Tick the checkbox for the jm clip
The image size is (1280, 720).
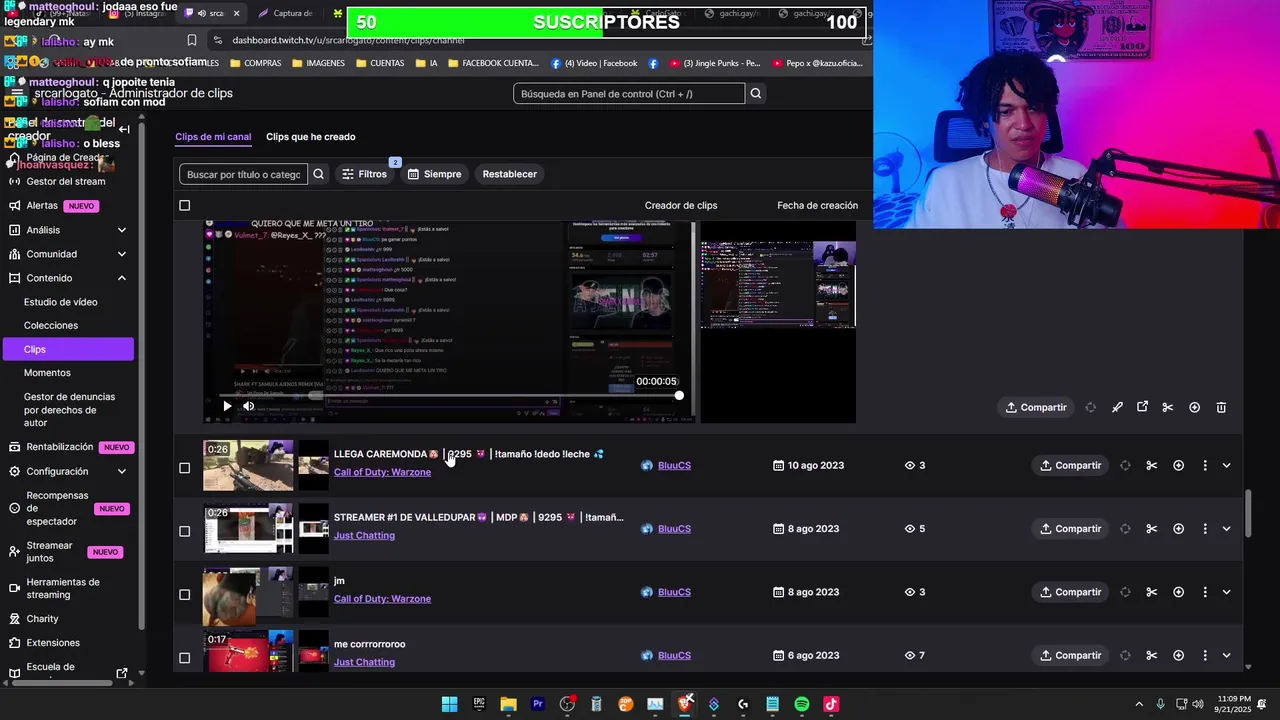[184, 595]
